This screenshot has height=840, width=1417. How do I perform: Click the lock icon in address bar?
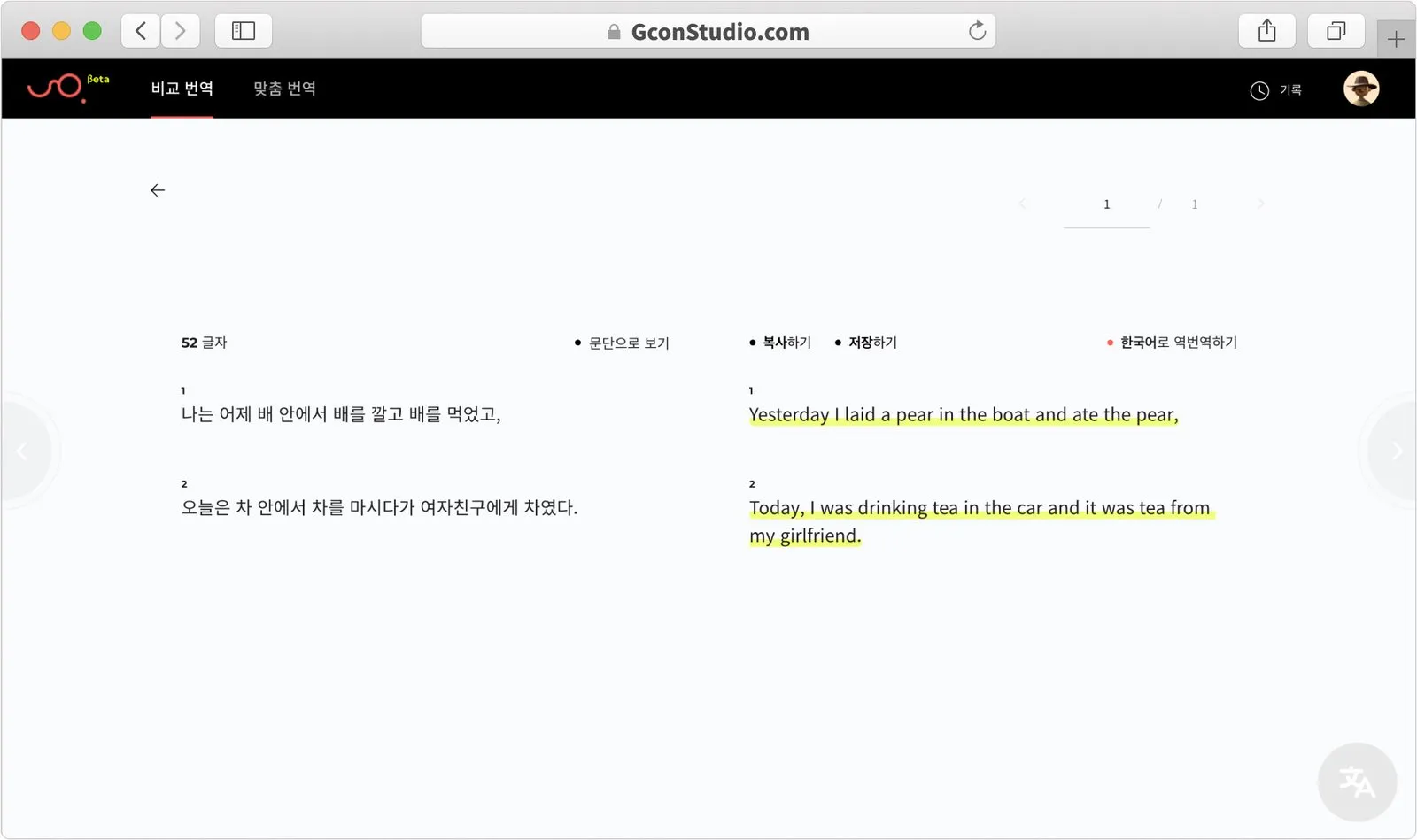[x=614, y=32]
